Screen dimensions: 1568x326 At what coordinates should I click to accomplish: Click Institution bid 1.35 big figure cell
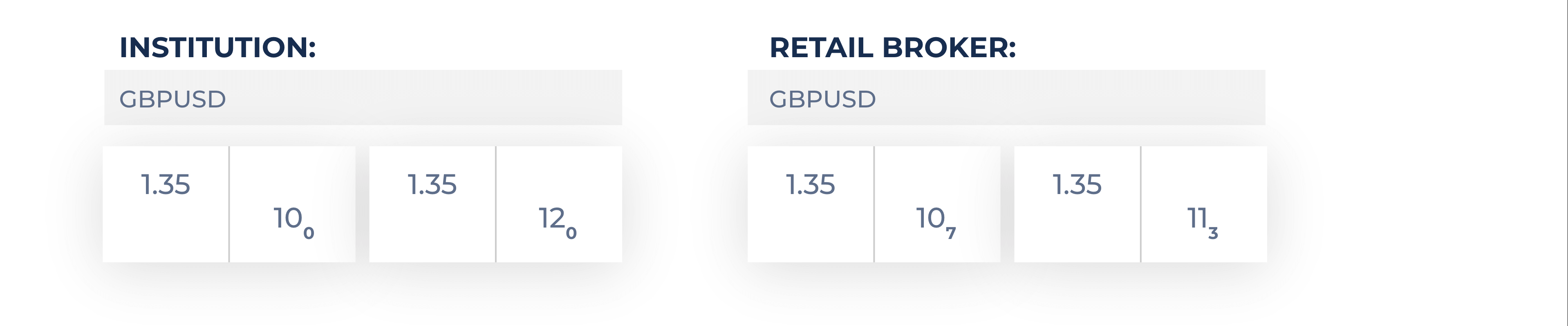(x=166, y=184)
